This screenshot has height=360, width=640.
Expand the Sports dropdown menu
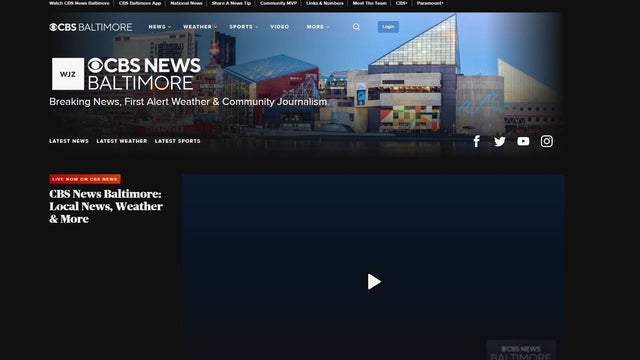244,27
